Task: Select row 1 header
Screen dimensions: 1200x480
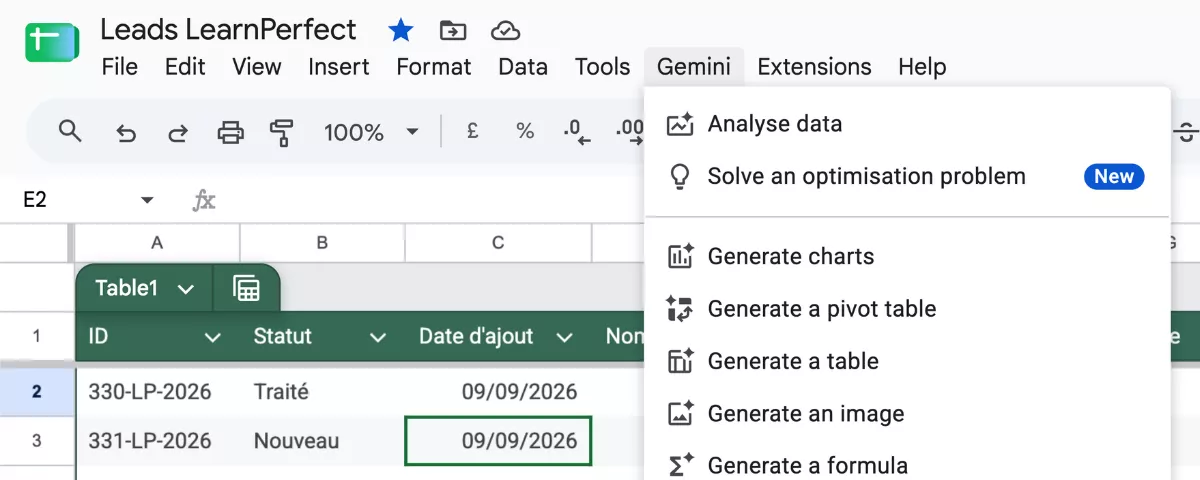Action: (x=36, y=337)
